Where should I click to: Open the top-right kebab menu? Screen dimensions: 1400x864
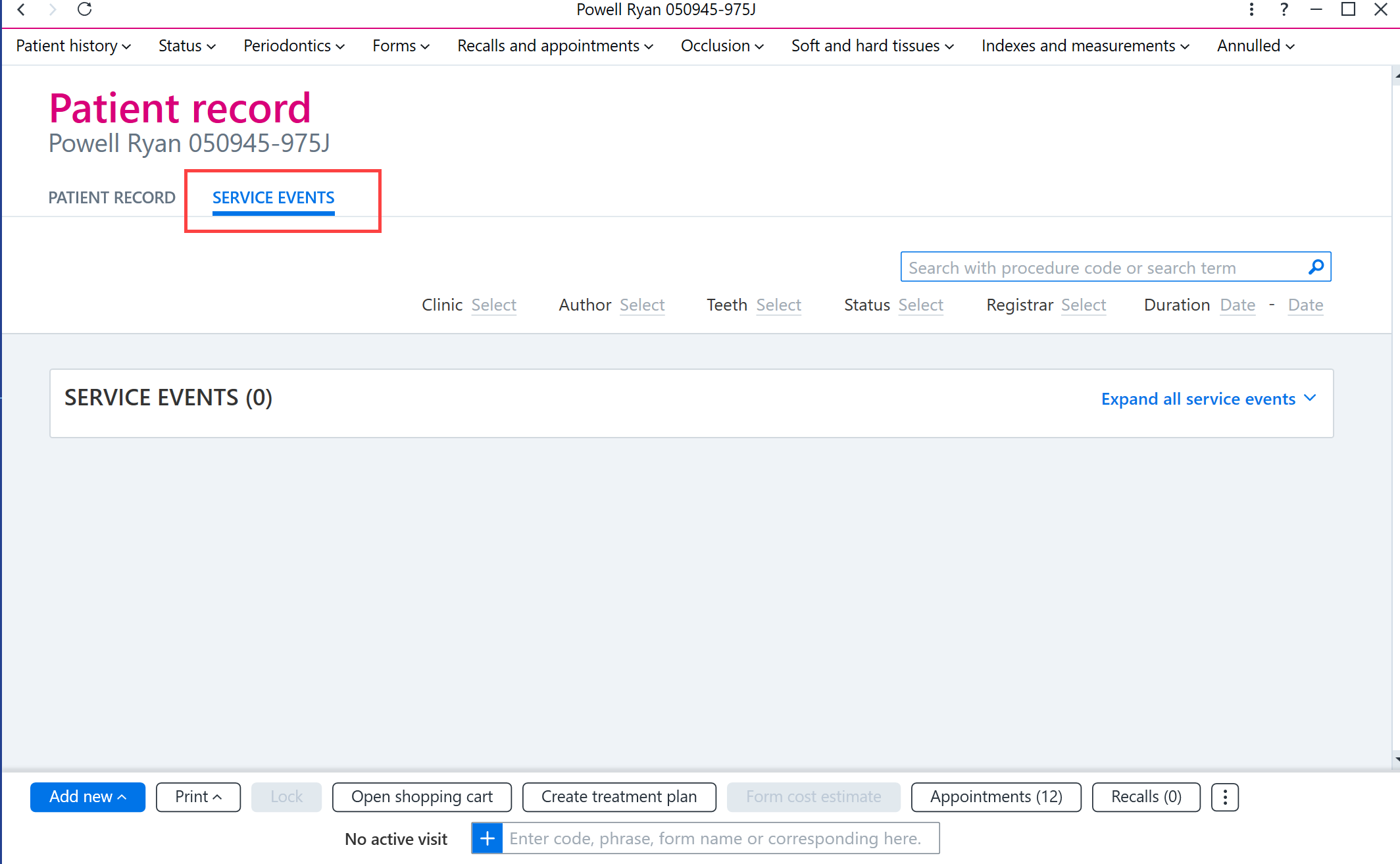1251,9
